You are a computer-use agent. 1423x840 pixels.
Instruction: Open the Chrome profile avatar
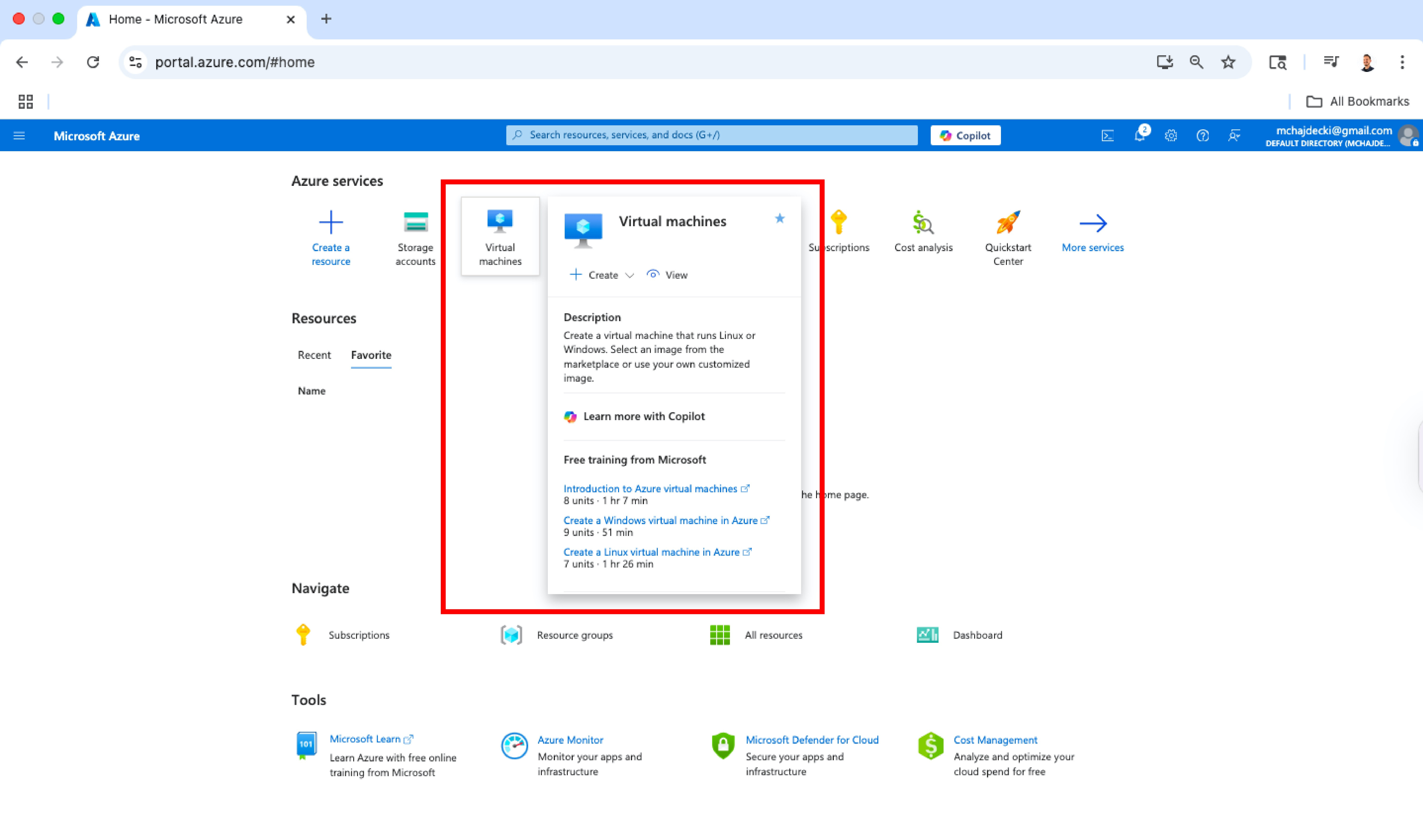click(x=1367, y=62)
